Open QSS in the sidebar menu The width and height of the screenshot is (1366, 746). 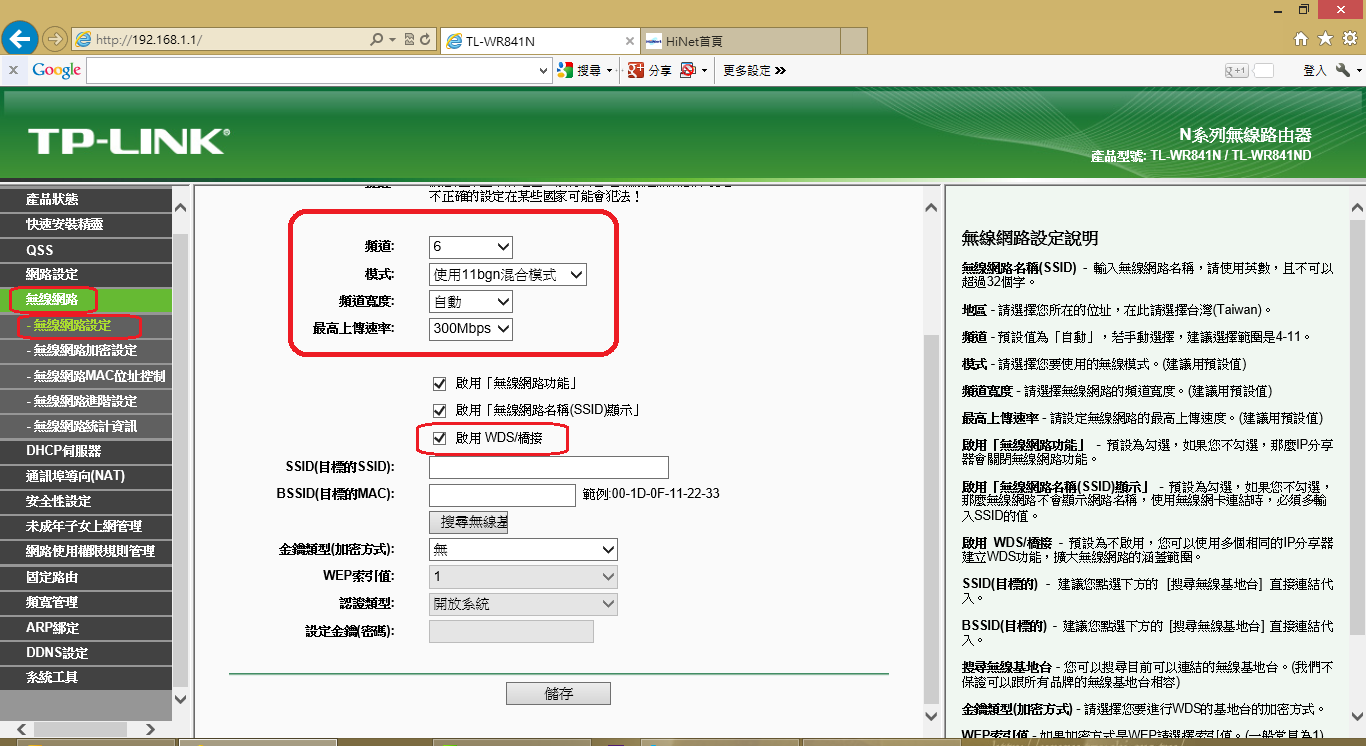[x=86, y=249]
